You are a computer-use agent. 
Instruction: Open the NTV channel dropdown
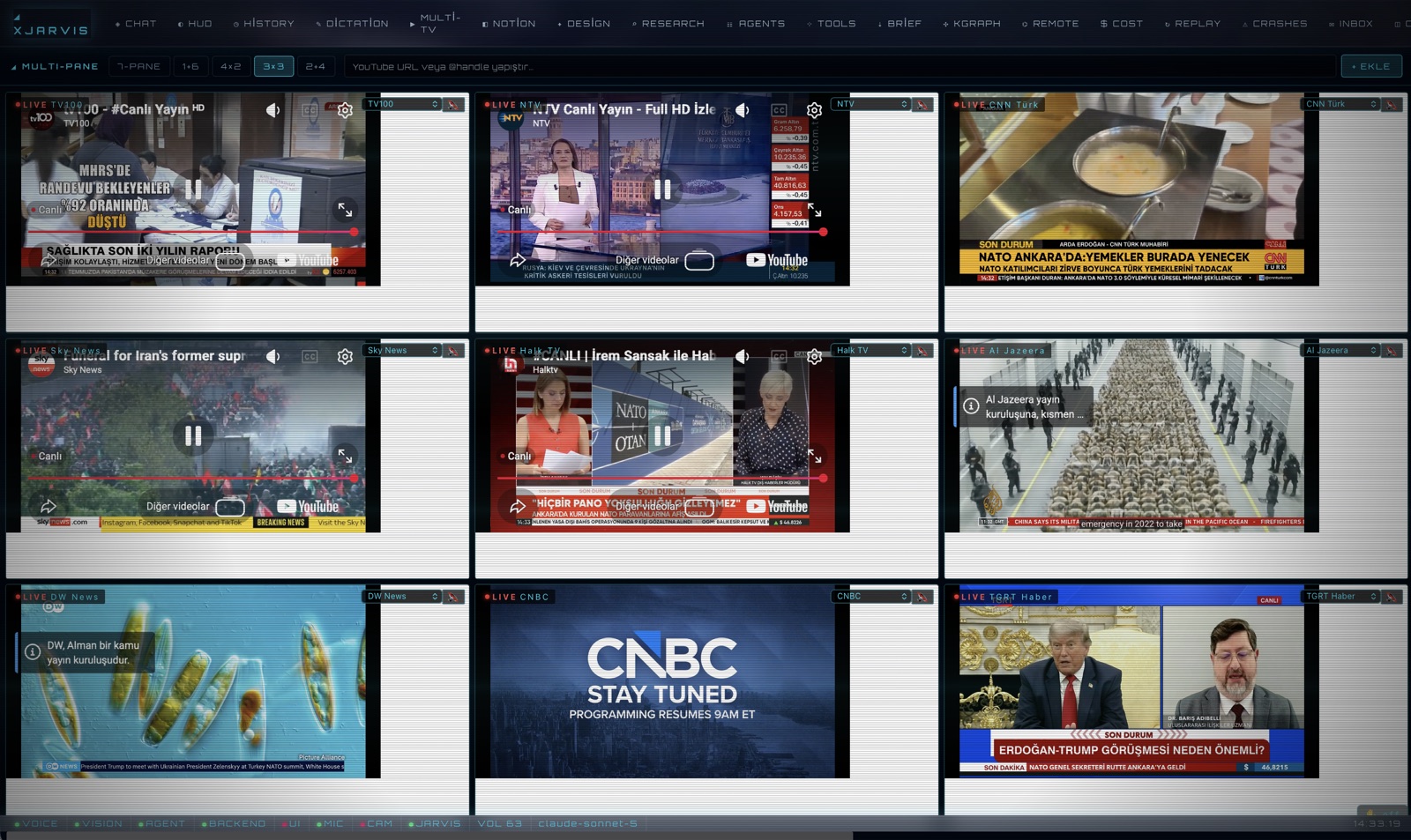pyautogui.click(x=871, y=104)
